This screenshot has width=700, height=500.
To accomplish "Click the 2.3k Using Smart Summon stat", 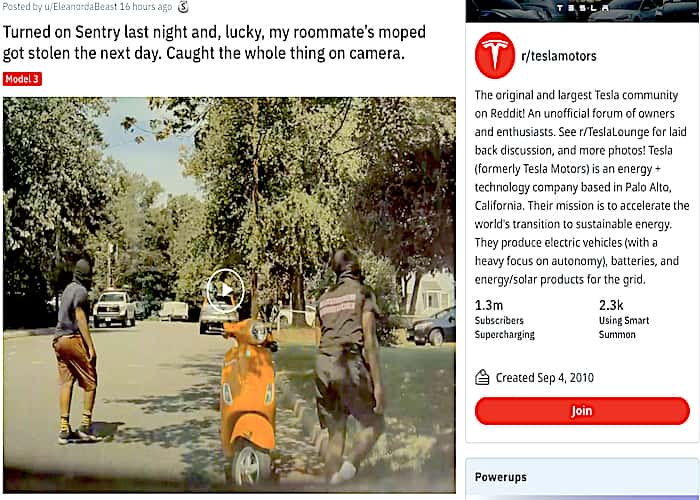I will [x=624, y=319].
